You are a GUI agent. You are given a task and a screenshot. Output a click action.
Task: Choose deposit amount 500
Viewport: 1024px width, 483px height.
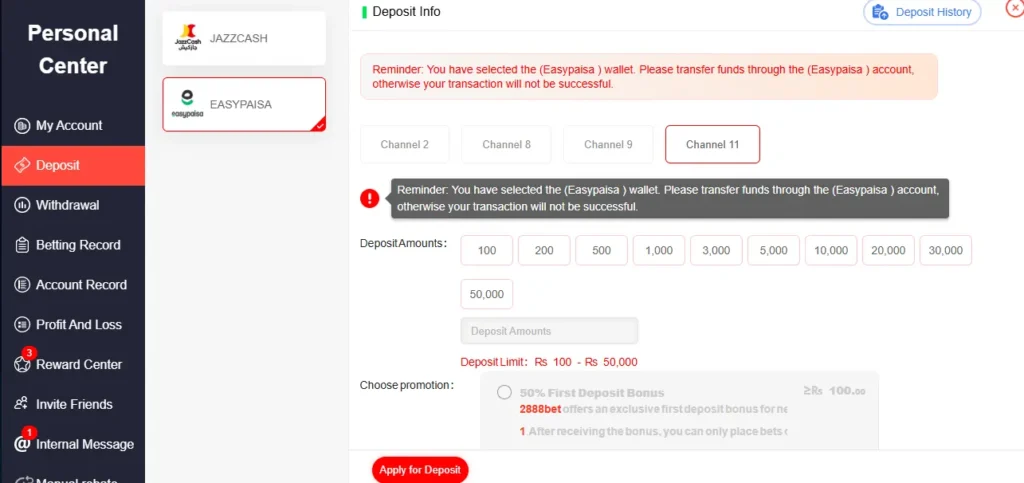tap(601, 251)
